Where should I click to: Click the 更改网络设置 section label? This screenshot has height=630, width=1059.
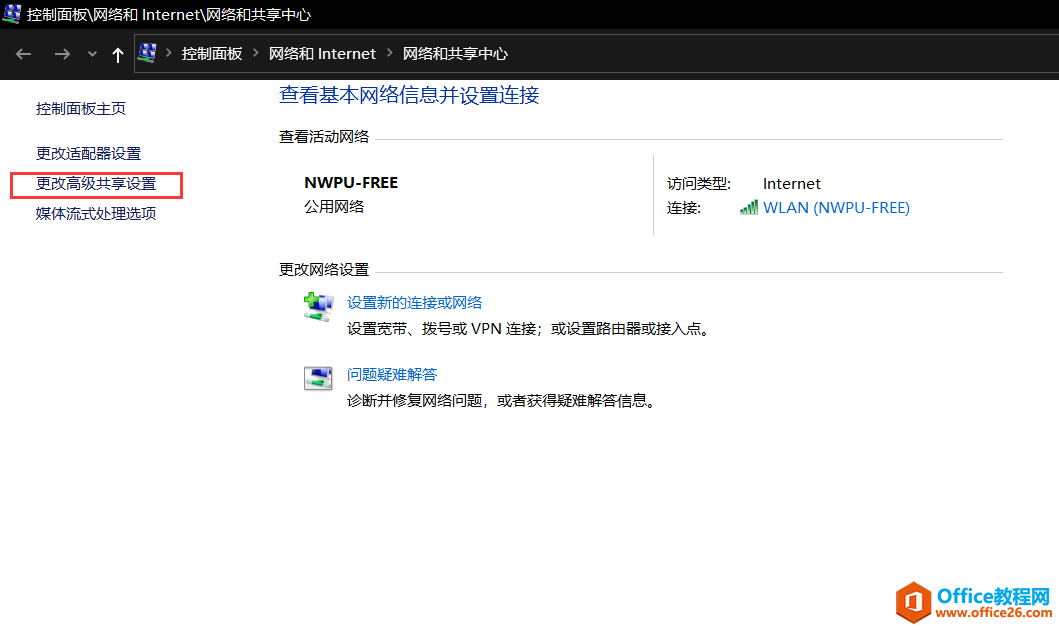pos(324,270)
